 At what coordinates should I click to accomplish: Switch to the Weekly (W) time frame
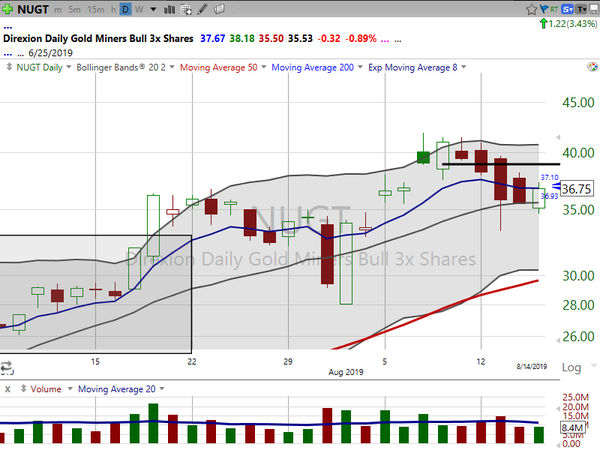(139, 9)
